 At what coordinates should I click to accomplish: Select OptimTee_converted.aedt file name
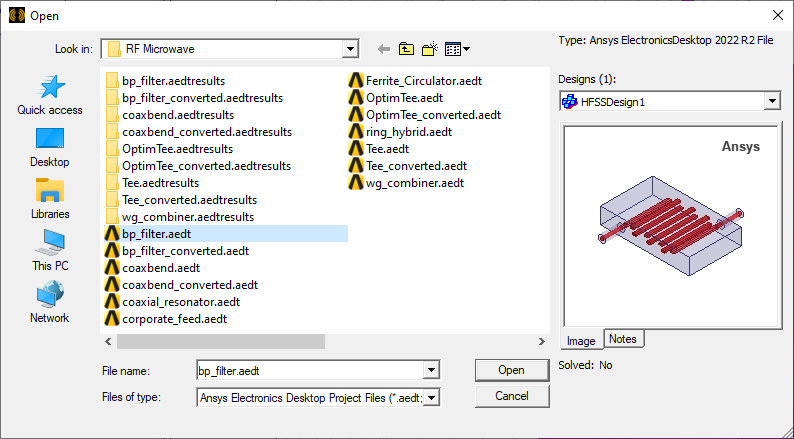click(x=433, y=115)
